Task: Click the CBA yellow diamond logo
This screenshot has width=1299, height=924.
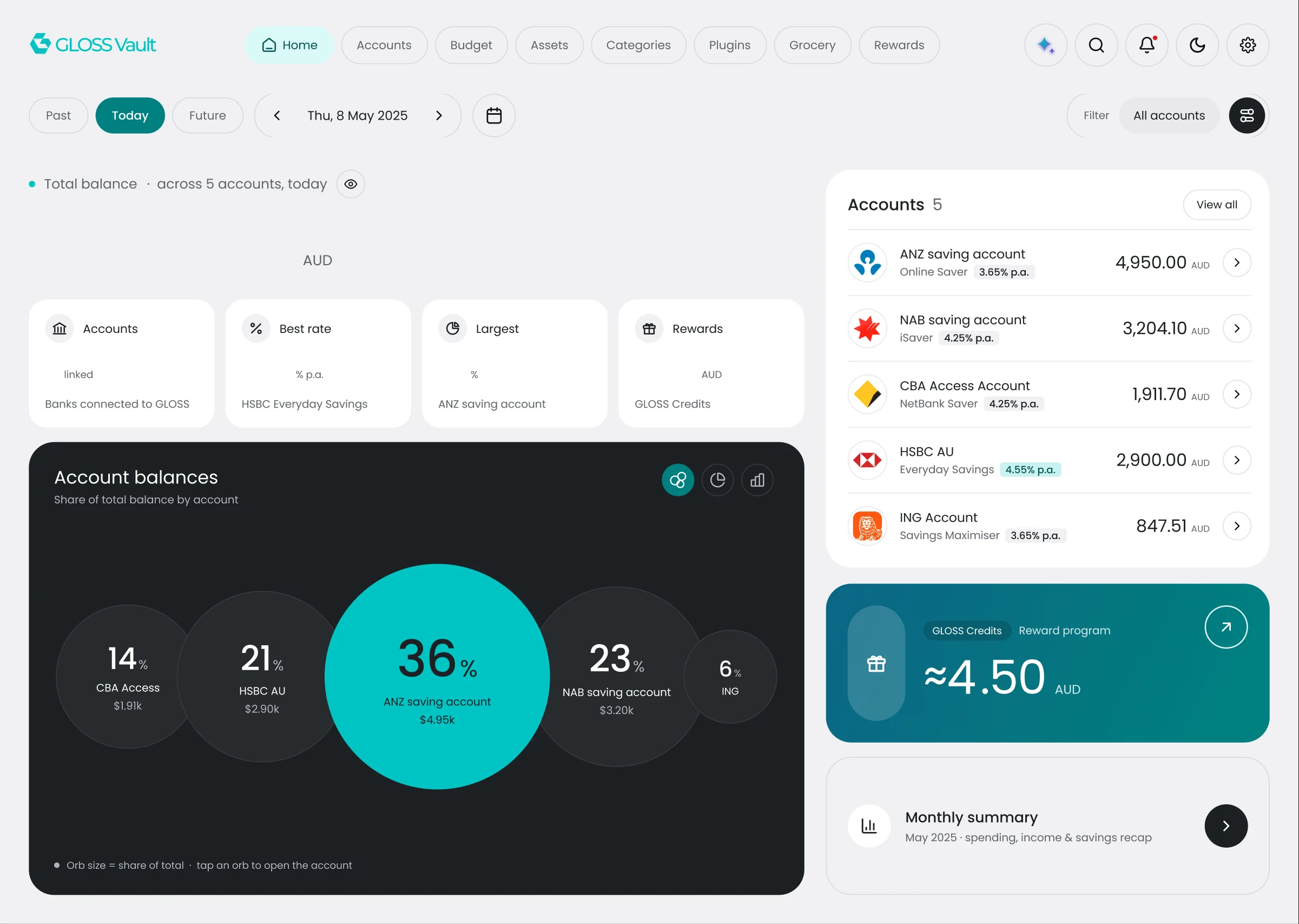Action: 867,394
